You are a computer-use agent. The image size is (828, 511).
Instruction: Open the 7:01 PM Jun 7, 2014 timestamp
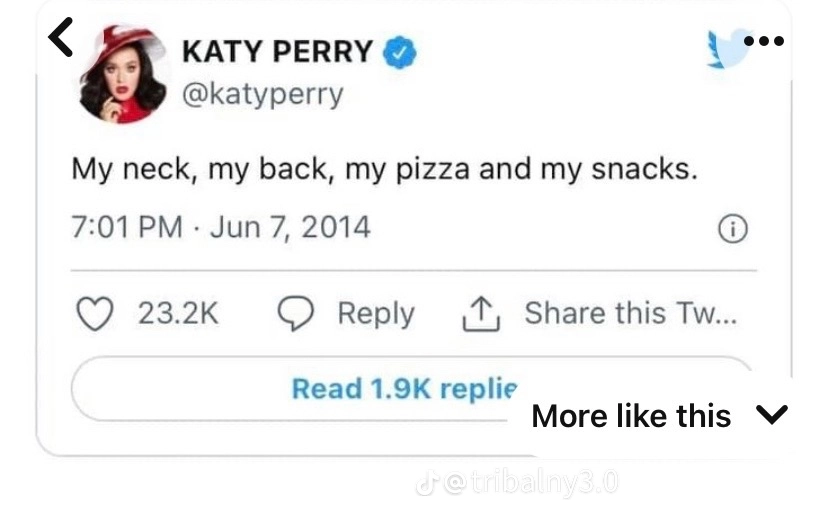point(220,227)
